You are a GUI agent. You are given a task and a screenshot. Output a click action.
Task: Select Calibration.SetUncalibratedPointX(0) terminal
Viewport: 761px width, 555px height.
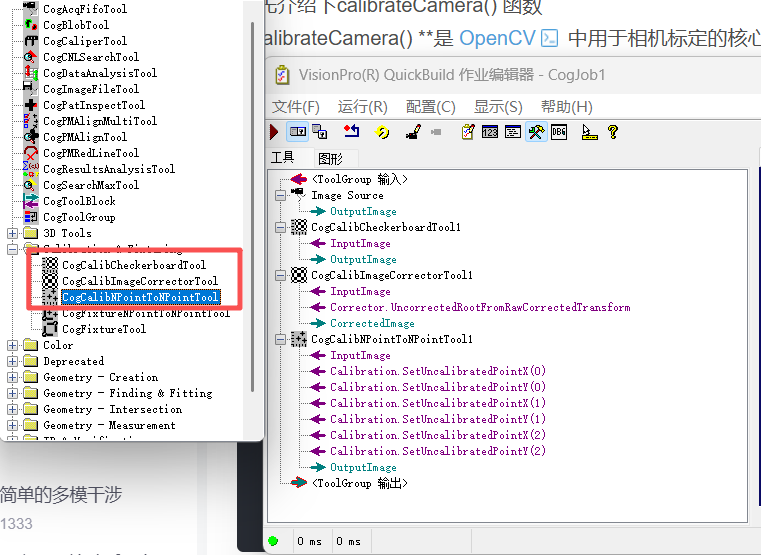point(438,371)
